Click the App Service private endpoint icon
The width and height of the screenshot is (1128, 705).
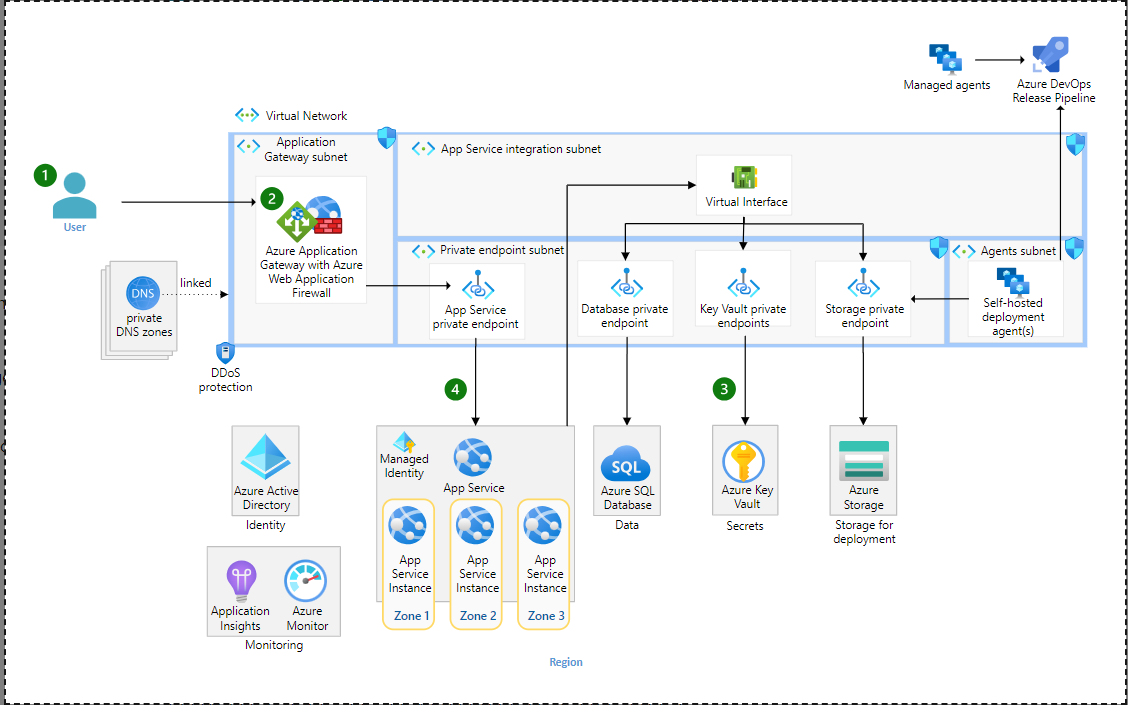[x=478, y=285]
